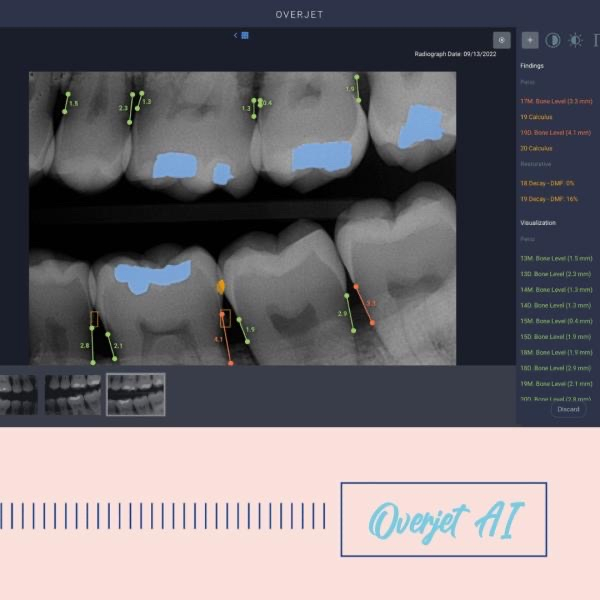Select finding 17M Bone Level 3.3 mm

[556, 101]
